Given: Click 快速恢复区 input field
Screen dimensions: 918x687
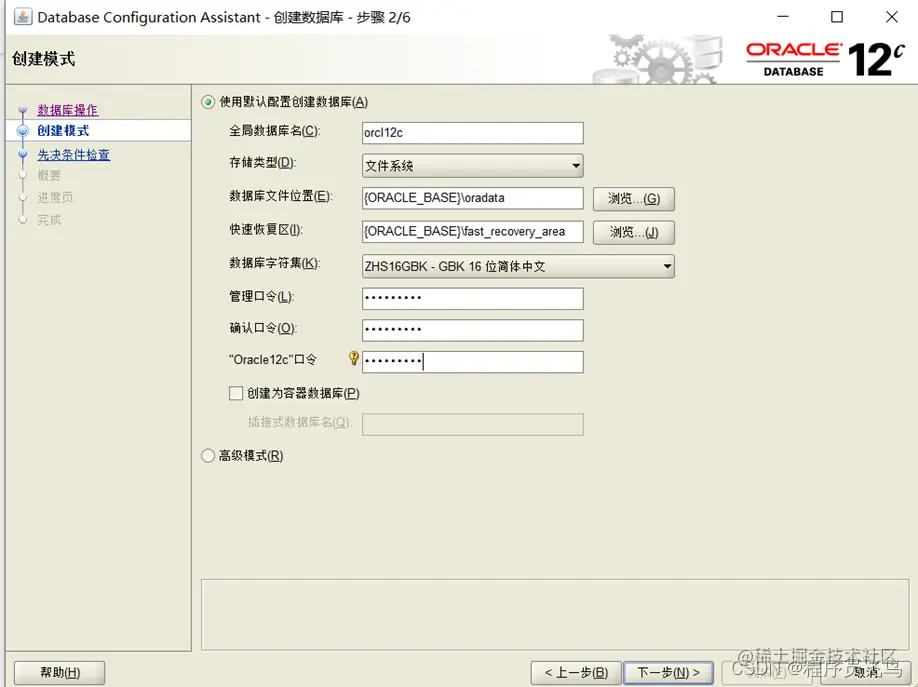Looking at the screenshot, I should [x=472, y=231].
